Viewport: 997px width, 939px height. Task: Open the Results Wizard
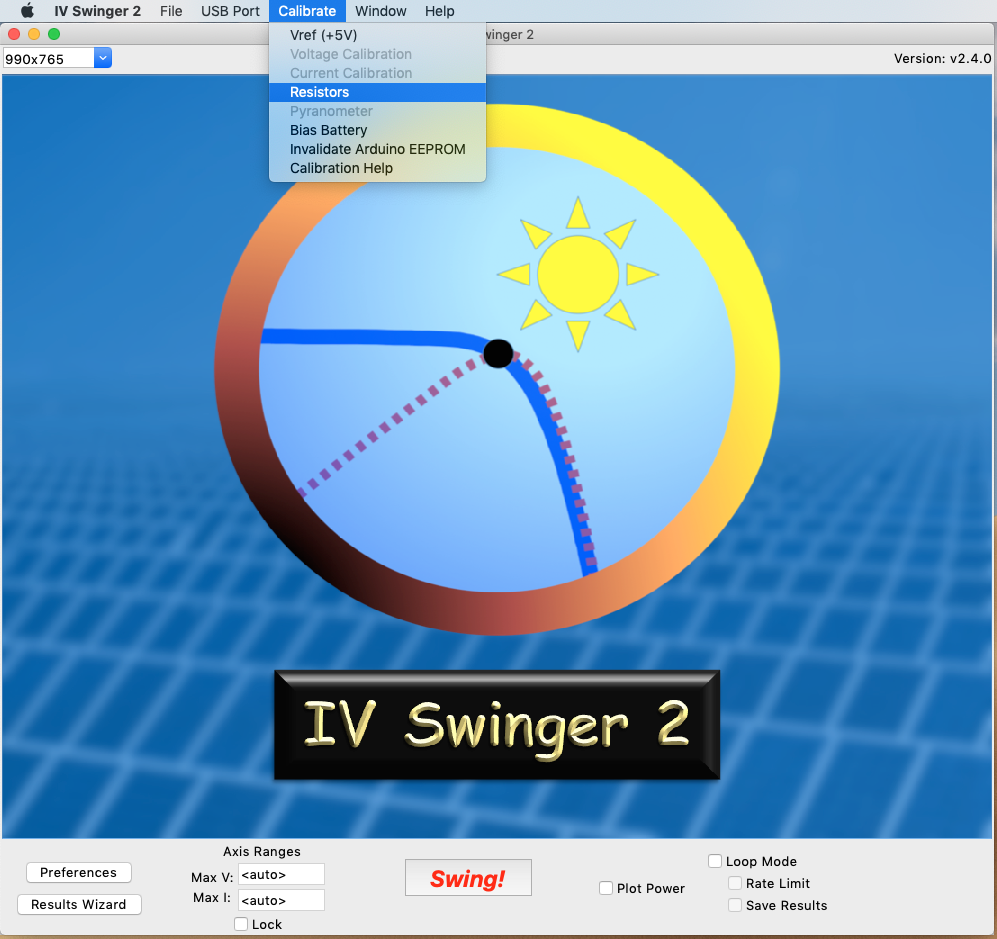[x=79, y=904]
